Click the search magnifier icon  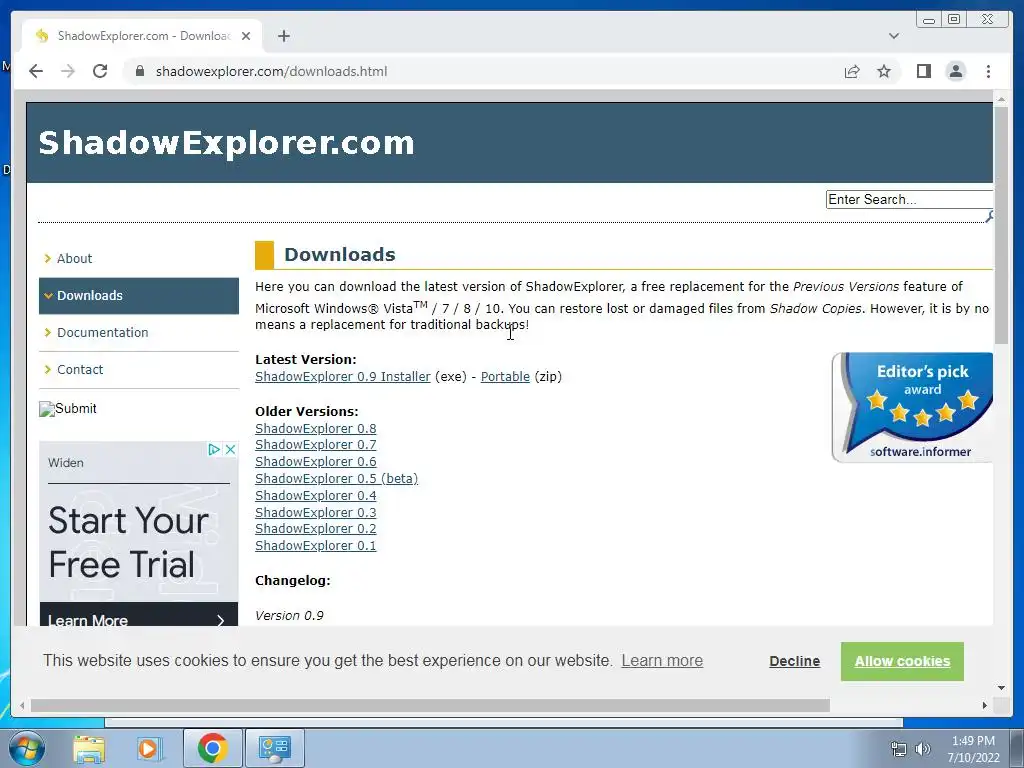point(989,216)
